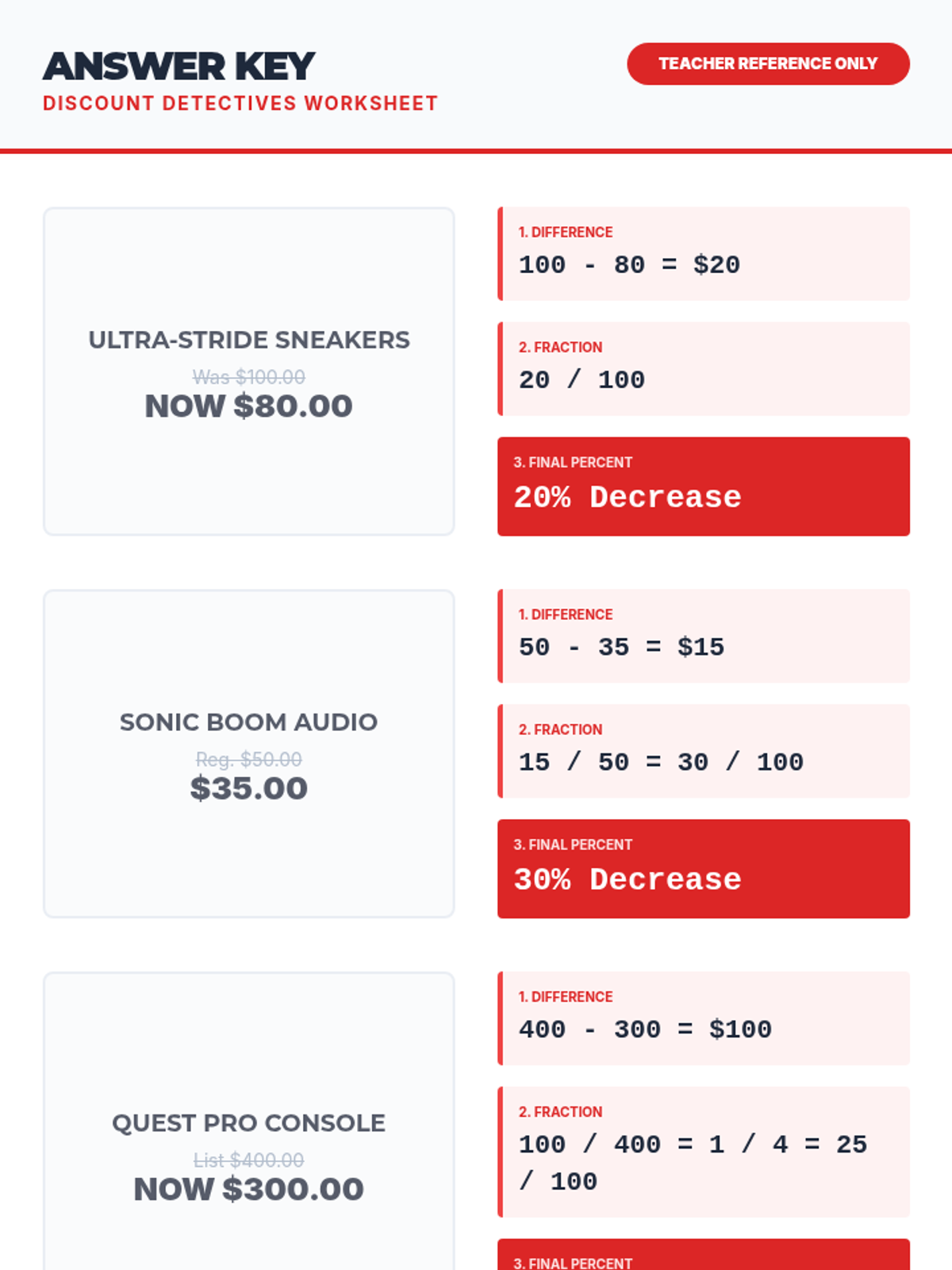Click the Teacher Reference Only badge
This screenshot has width=952, height=1270.
[x=768, y=63]
